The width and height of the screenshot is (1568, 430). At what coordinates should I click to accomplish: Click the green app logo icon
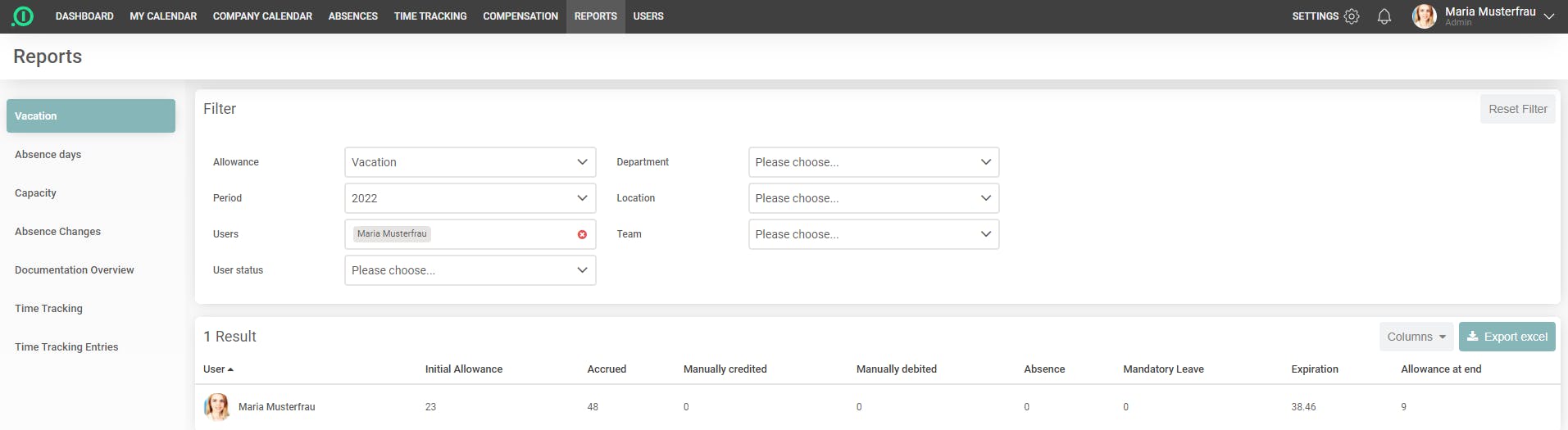pos(23,16)
